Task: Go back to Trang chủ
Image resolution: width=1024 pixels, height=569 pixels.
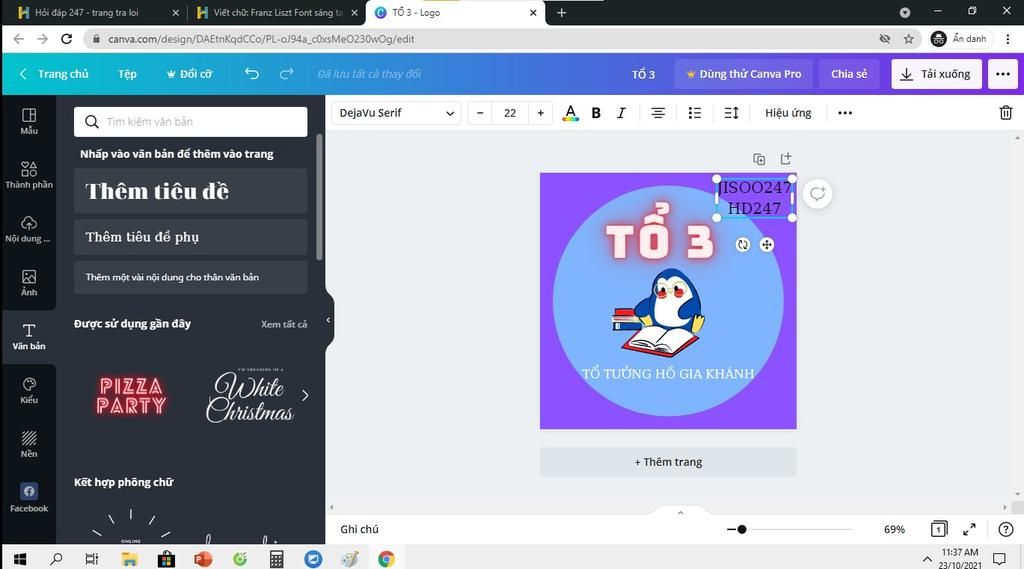Action: 54,74
